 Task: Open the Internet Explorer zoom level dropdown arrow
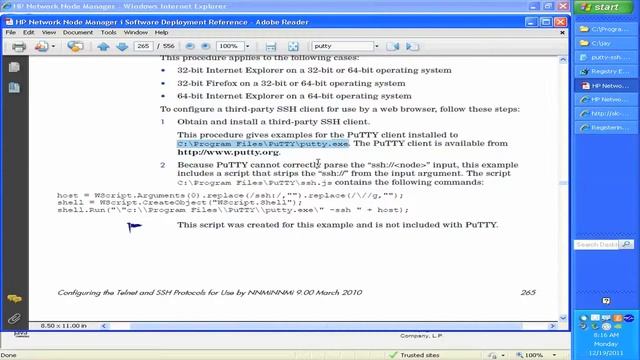click(x=554, y=355)
